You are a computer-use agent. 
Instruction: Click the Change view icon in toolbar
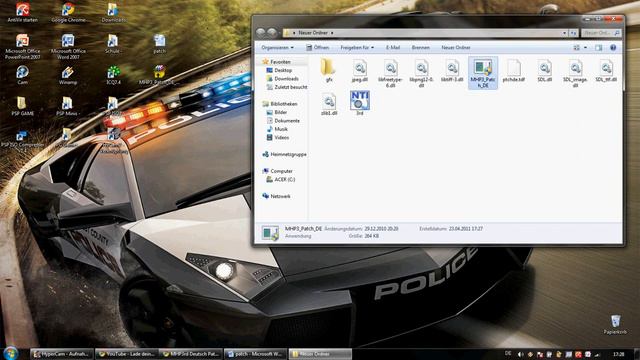pyautogui.click(x=576, y=48)
